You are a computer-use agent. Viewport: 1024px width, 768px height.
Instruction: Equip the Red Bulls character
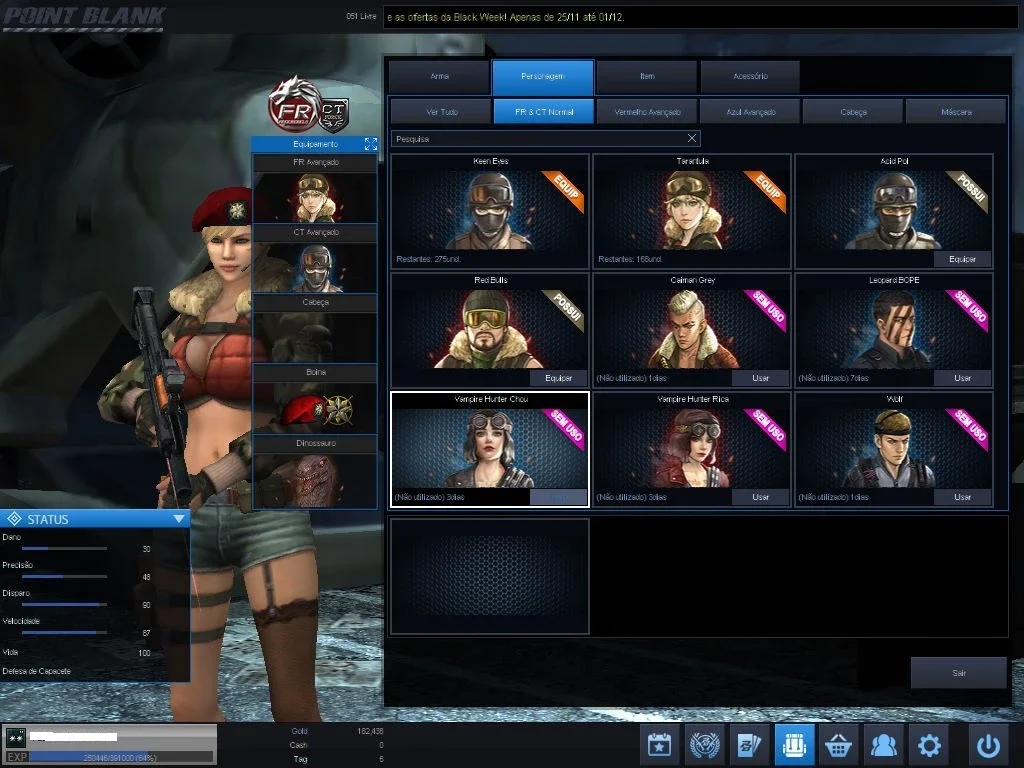point(558,378)
